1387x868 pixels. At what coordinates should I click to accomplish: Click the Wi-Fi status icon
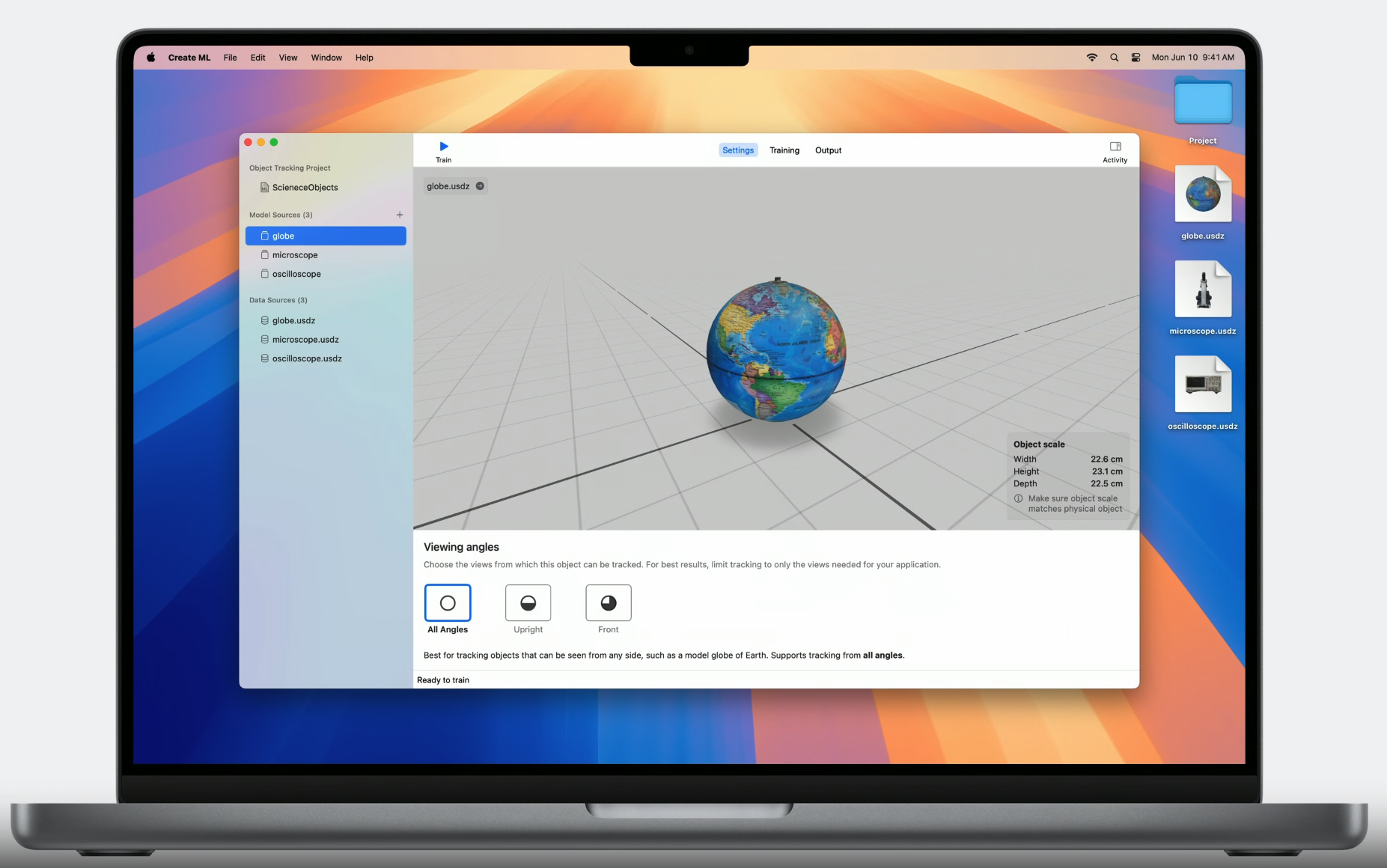tap(1092, 58)
